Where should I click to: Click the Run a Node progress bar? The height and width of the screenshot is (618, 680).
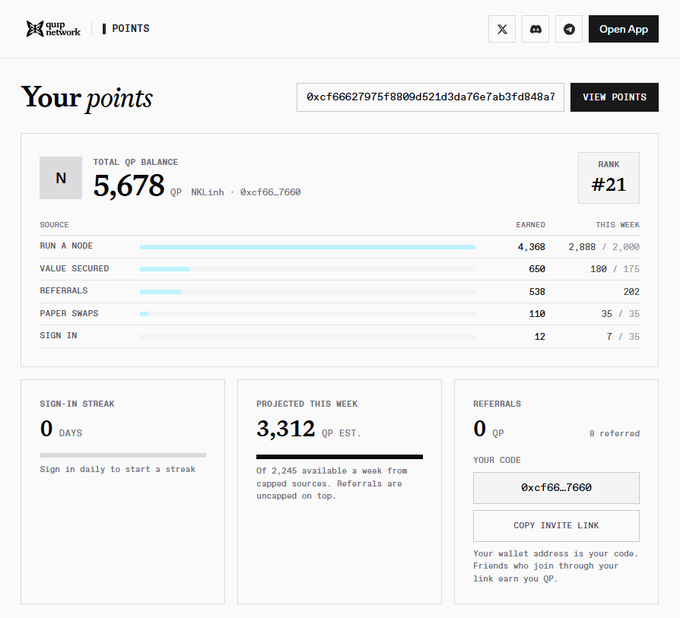[x=307, y=247]
